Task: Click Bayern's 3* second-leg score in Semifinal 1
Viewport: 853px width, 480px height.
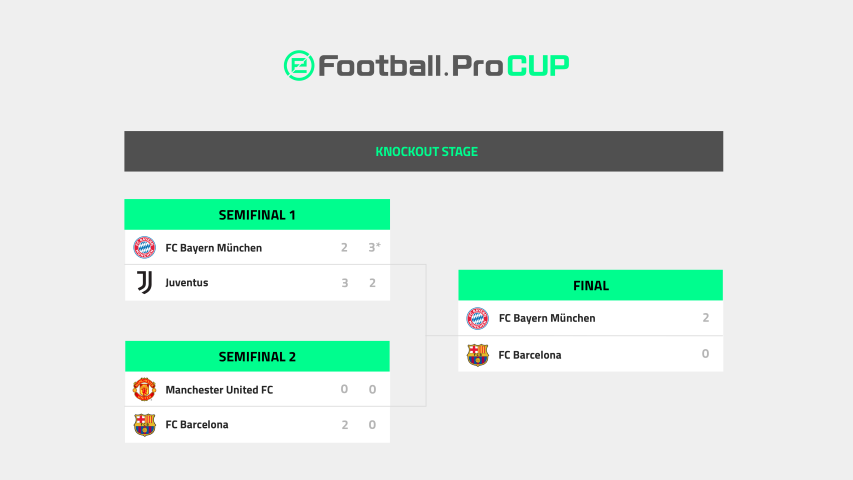Action: tap(373, 247)
